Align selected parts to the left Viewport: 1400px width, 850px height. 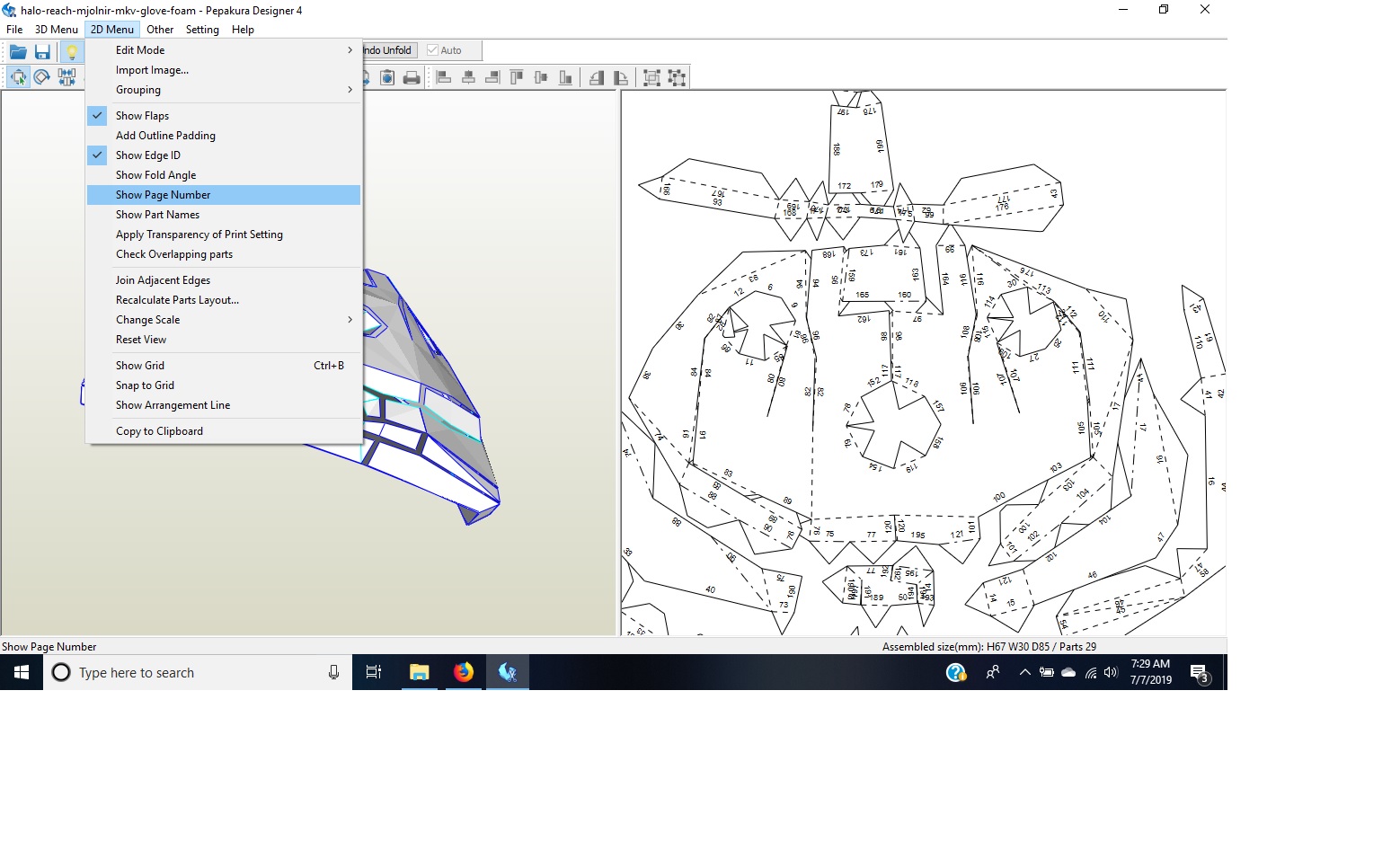click(x=444, y=77)
